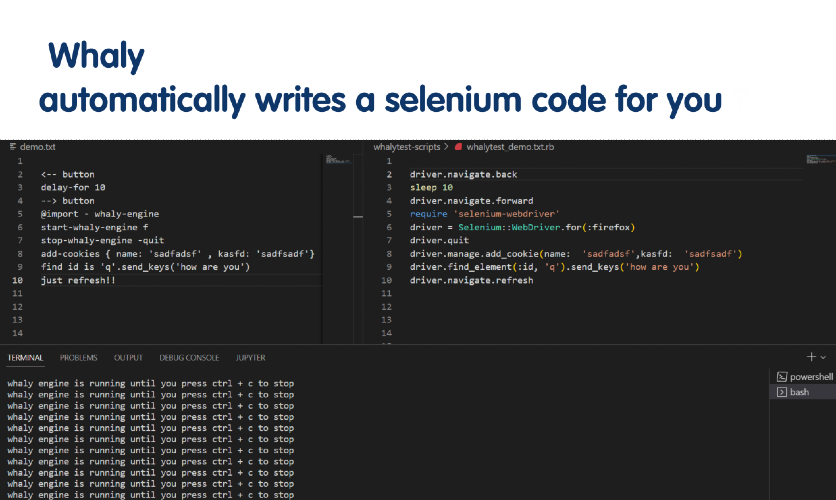Click line 'stop-whaly-engine -quit'

(x=102, y=240)
